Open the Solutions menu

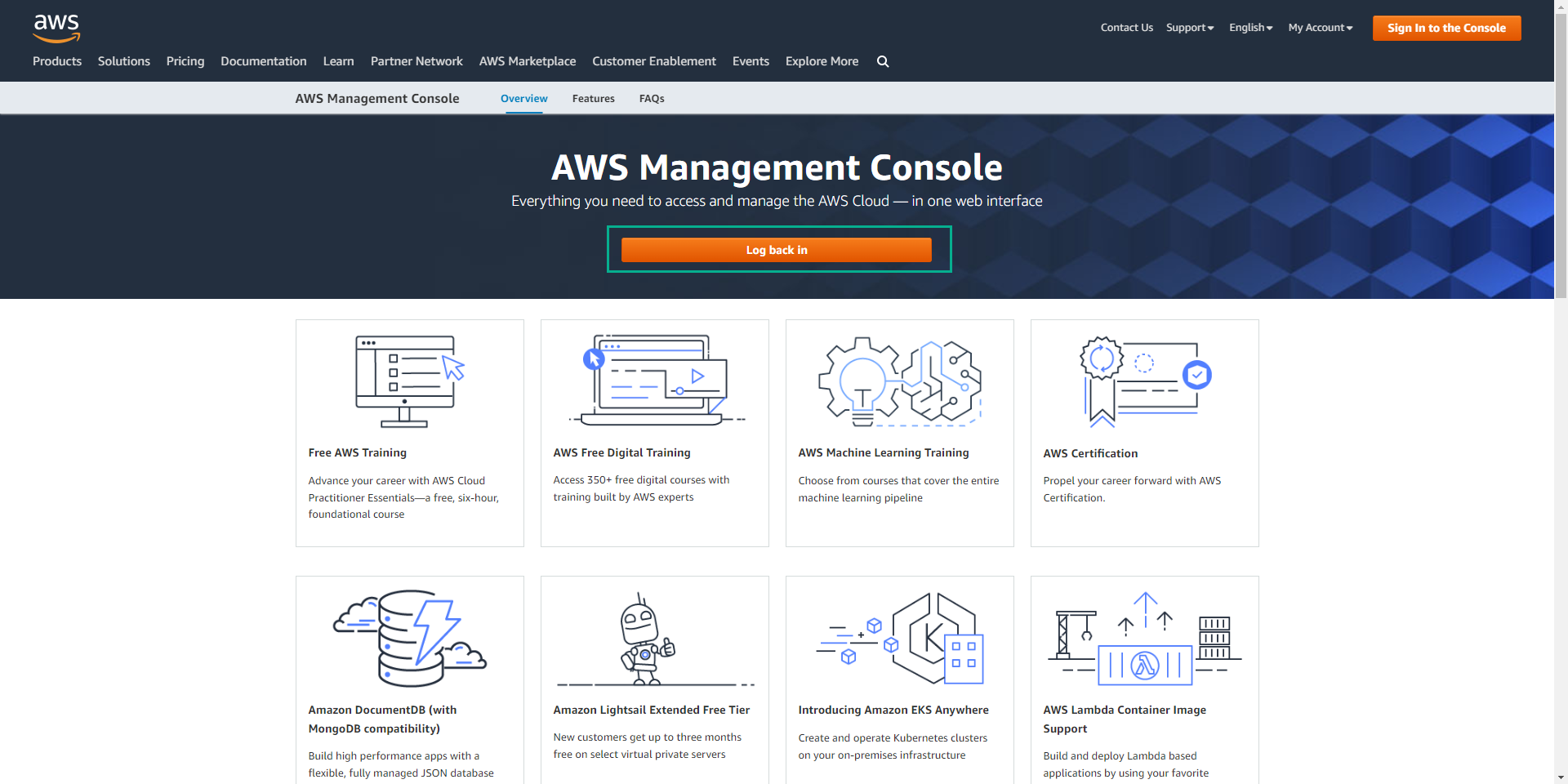click(124, 61)
